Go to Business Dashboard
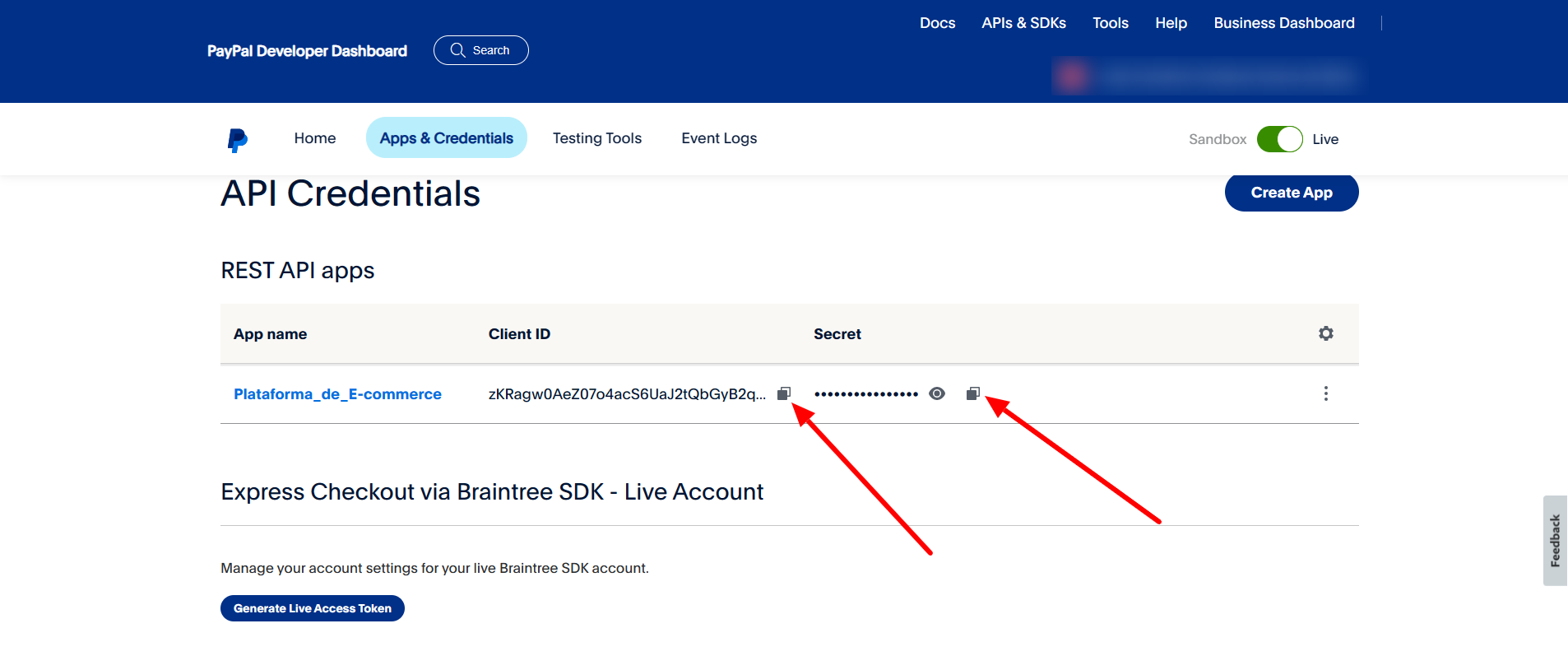Viewport: 1568px width, 670px height. pos(1284,23)
